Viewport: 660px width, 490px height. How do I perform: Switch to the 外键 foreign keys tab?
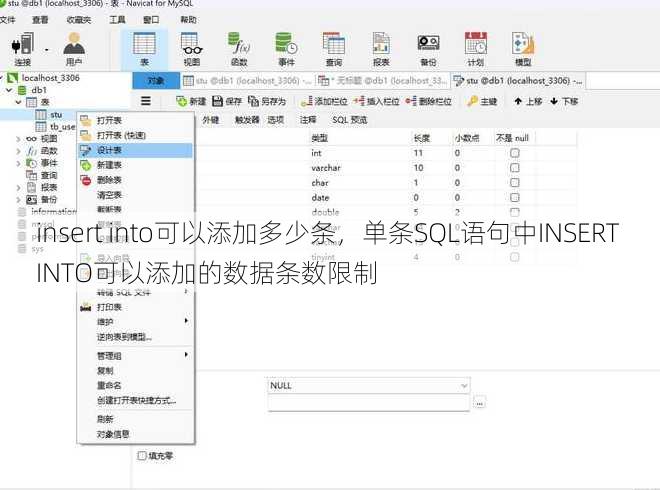click(210, 120)
